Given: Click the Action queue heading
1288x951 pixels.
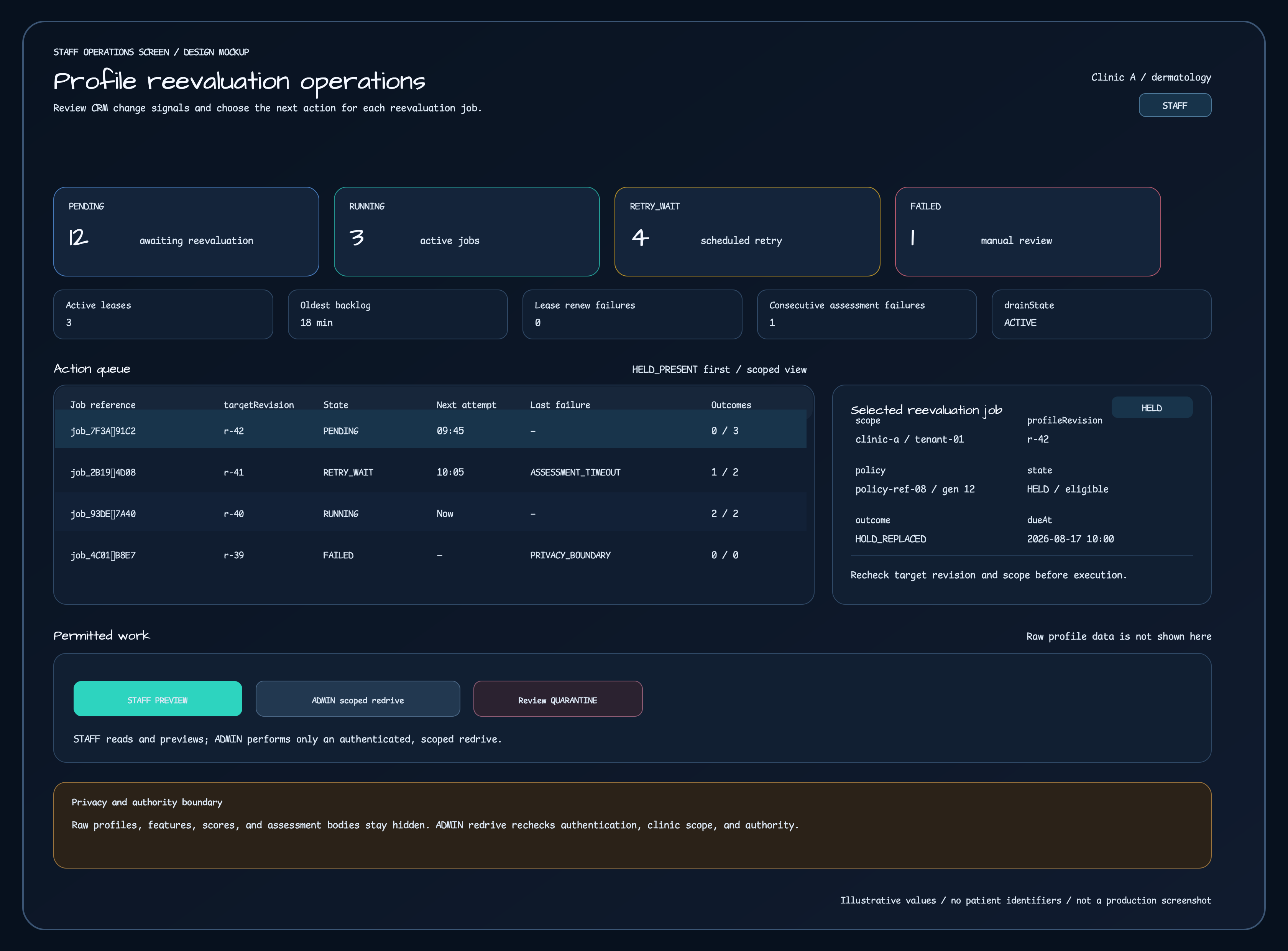Looking at the screenshot, I should 92,369.
